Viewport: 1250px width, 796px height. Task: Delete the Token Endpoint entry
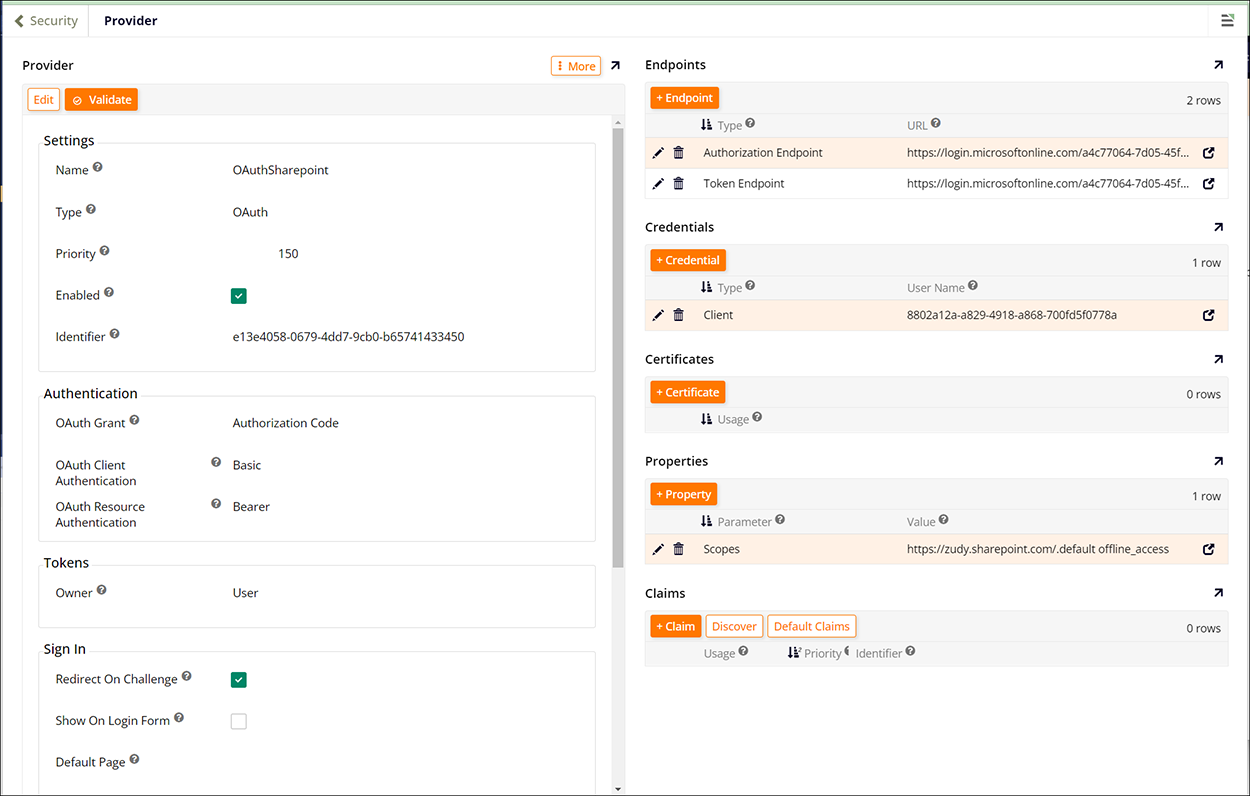pyautogui.click(x=679, y=183)
